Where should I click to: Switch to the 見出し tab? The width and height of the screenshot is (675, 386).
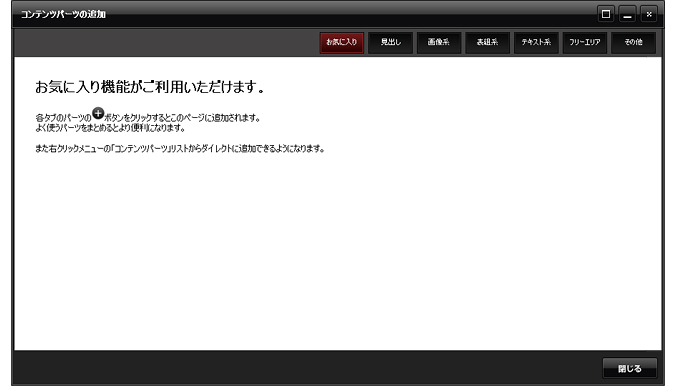coord(390,42)
